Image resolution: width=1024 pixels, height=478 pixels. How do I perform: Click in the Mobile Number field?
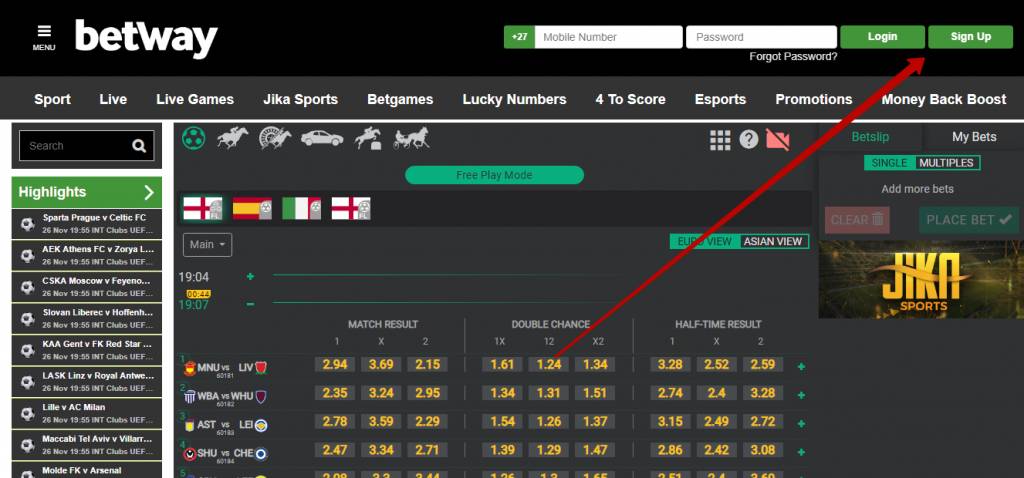pyautogui.click(x=608, y=37)
